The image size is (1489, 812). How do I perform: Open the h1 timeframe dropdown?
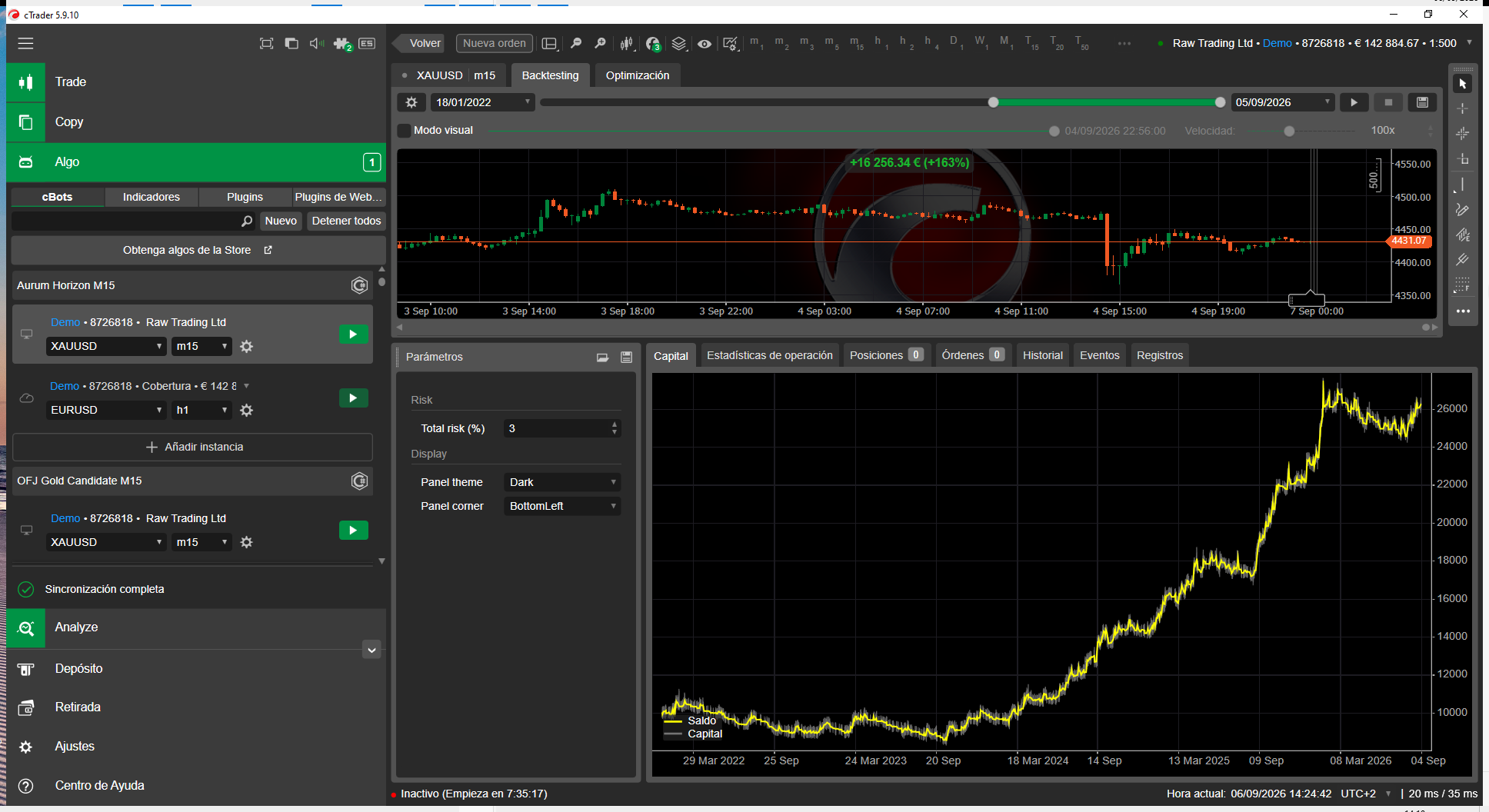tap(202, 411)
